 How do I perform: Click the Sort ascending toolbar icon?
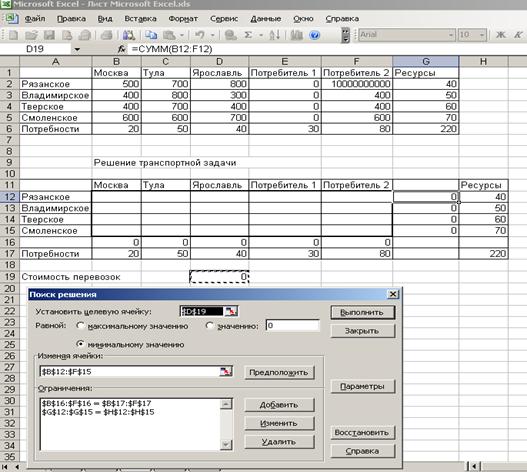[274, 35]
